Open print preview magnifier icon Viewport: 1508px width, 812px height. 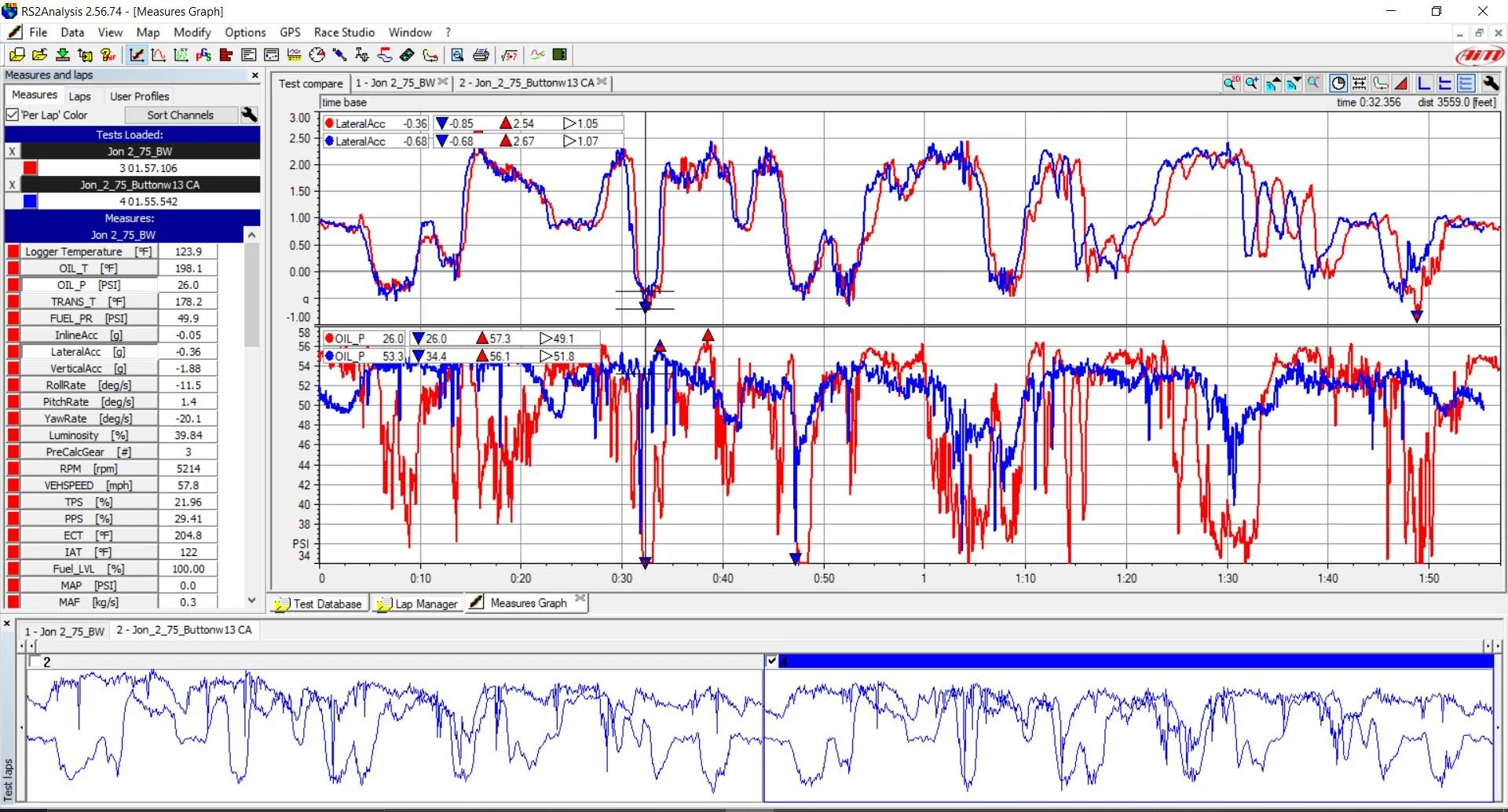(x=457, y=54)
